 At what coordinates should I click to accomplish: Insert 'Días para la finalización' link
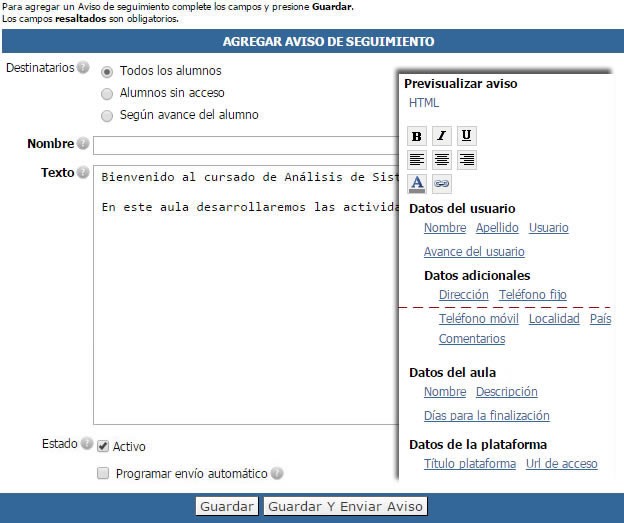point(486,416)
